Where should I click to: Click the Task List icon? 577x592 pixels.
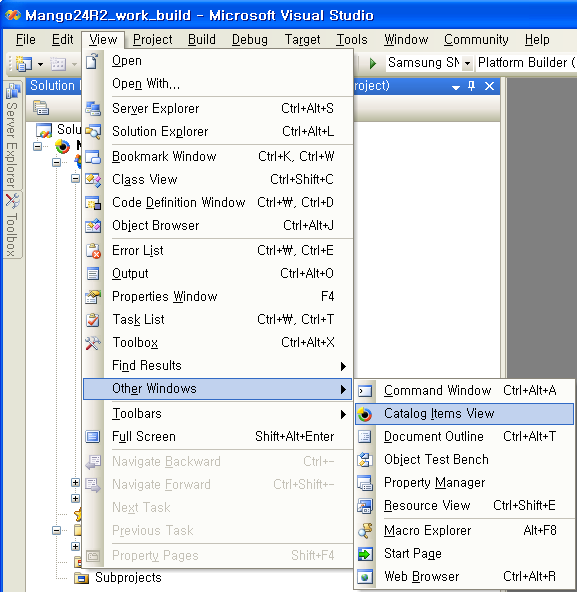click(93, 319)
